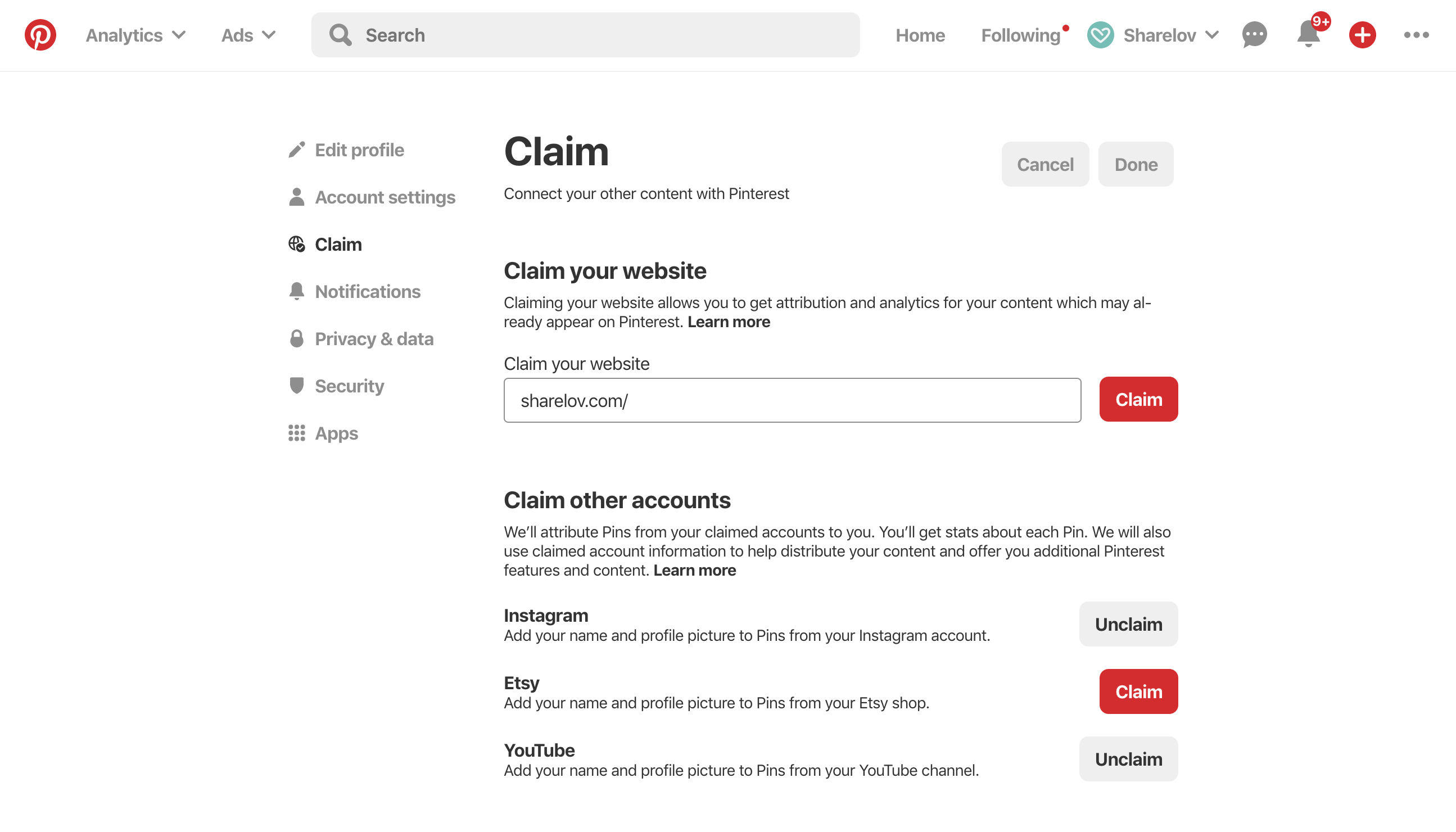Open Security settings in the sidebar
Screen dimensions: 1456x832
click(x=349, y=386)
